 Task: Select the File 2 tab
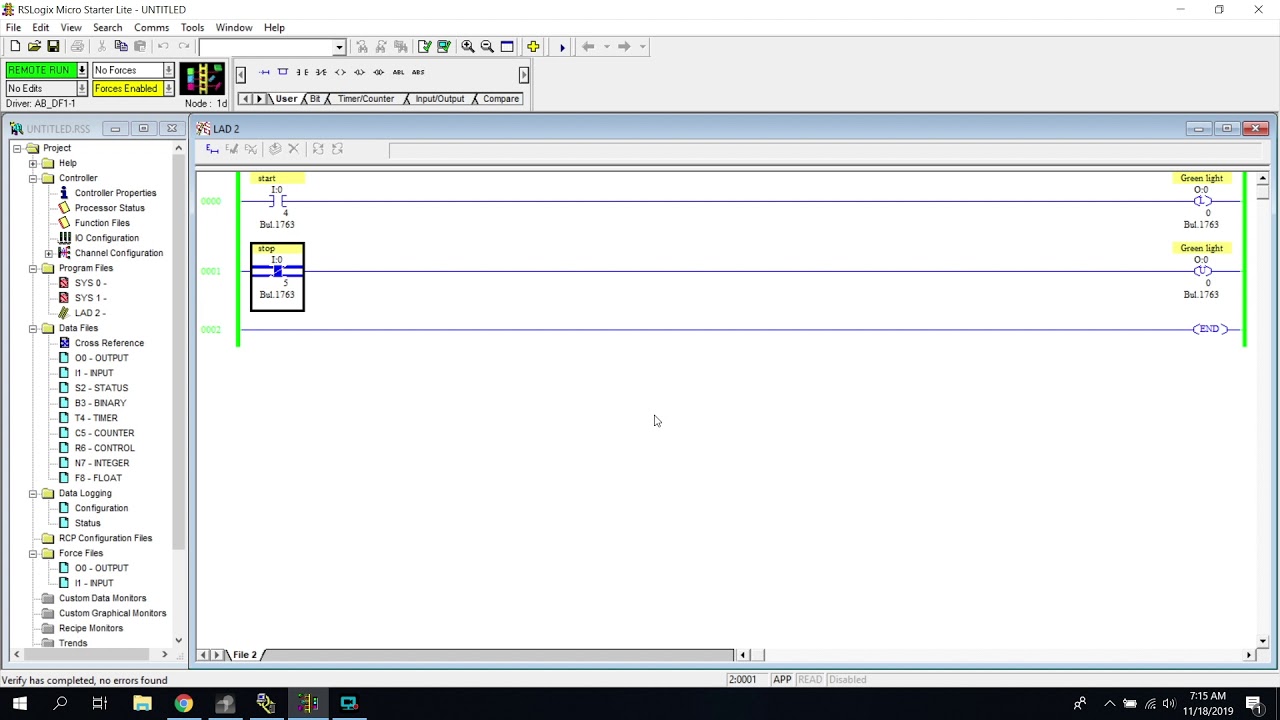point(245,655)
